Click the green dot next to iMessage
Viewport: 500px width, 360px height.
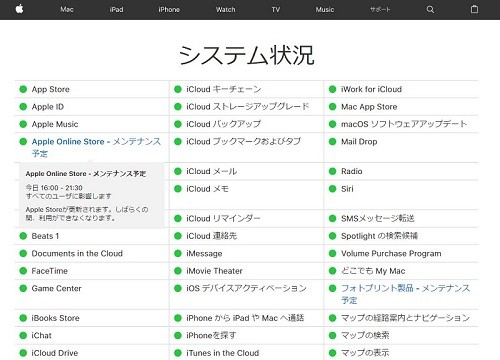[178, 253]
